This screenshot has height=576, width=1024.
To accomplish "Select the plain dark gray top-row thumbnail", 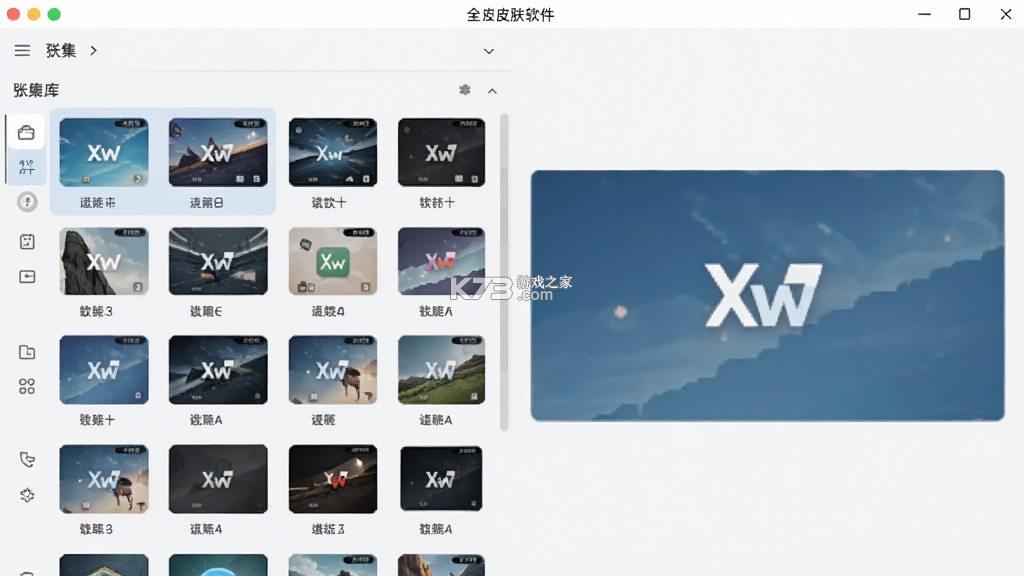I will [x=441, y=152].
